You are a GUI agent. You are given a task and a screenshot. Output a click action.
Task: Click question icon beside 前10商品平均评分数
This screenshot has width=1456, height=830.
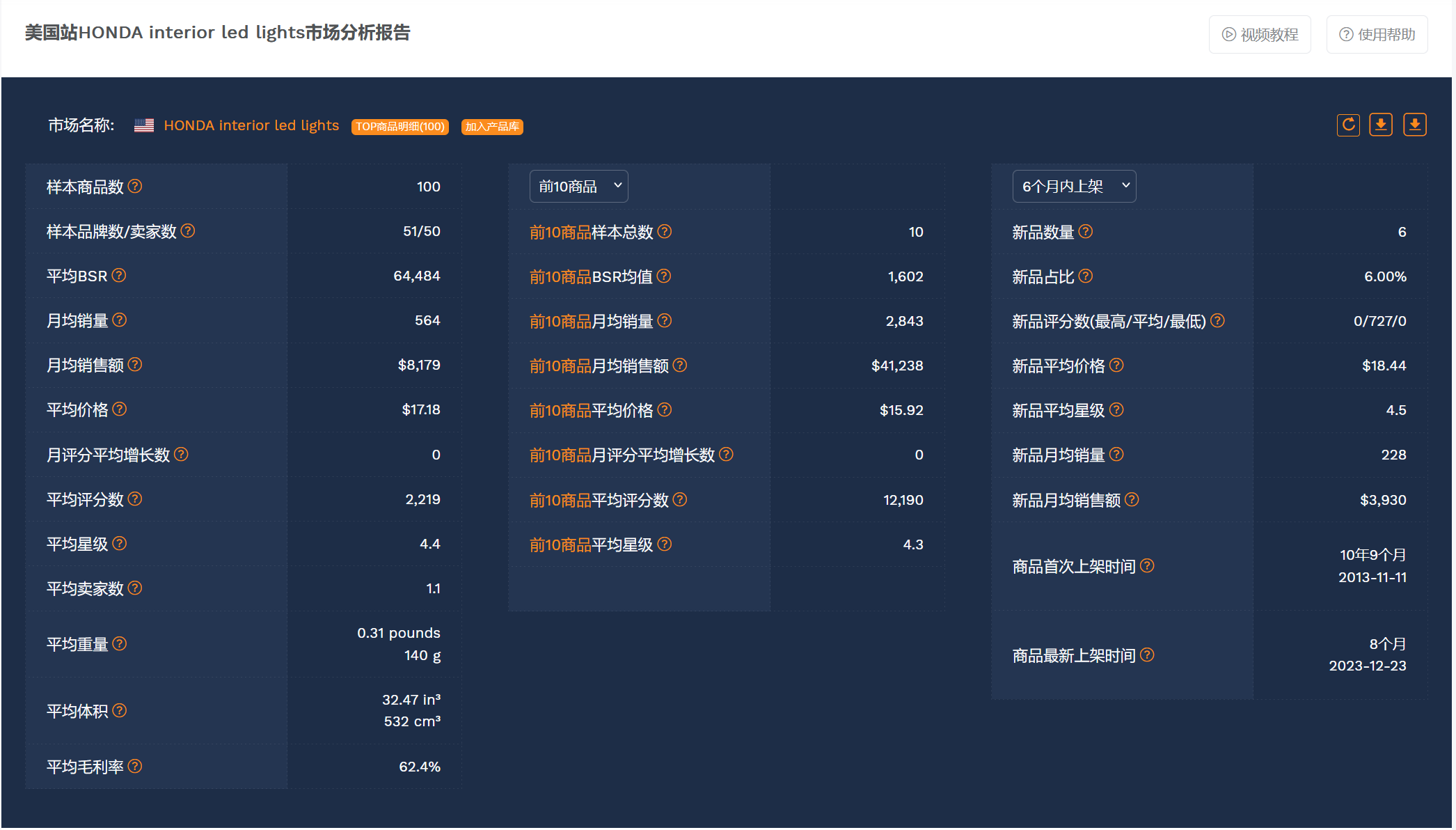pyautogui.click(x=680, y=500)
